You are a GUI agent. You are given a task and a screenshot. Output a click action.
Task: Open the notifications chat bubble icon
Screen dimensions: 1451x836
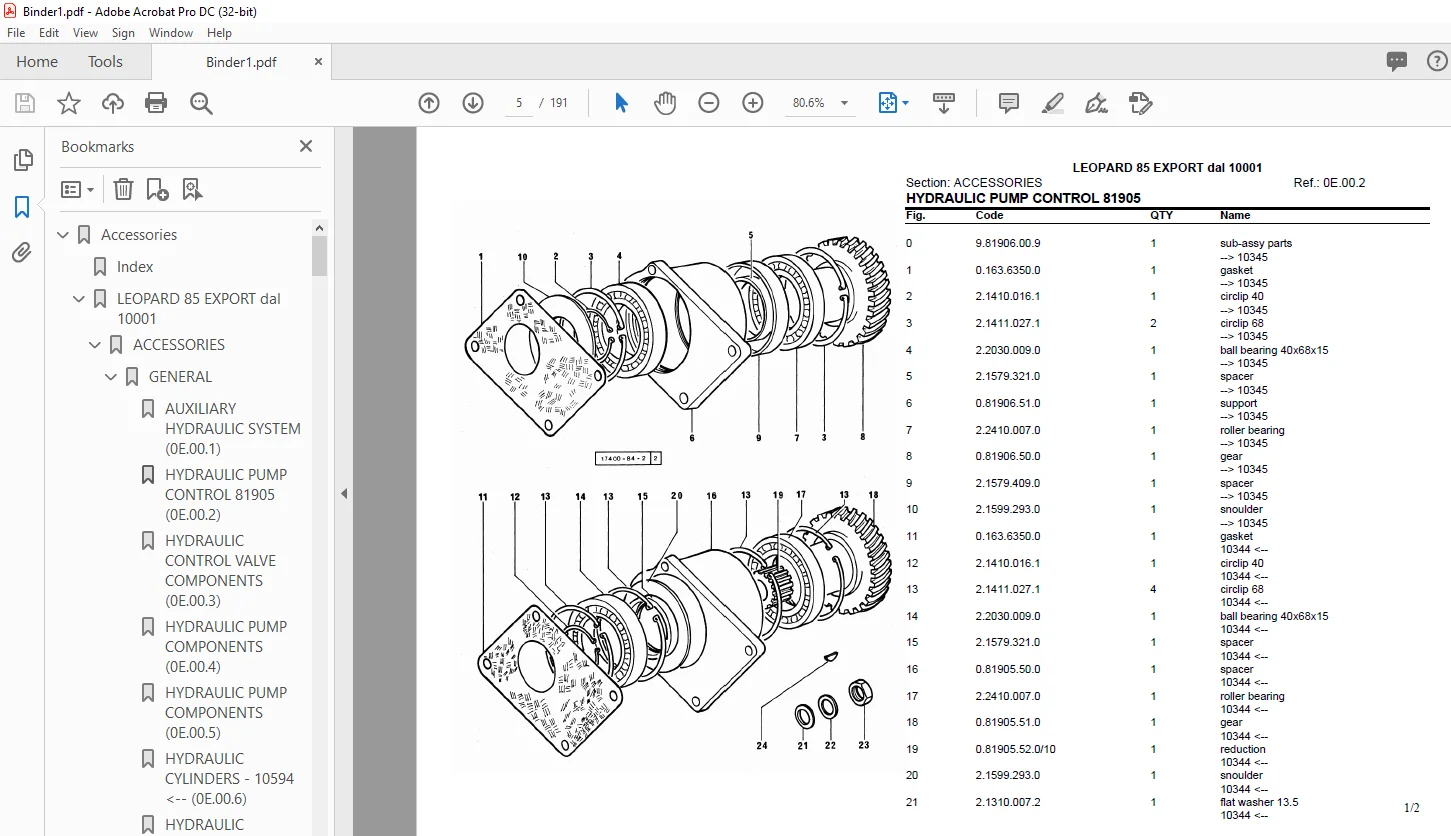coord(1397,62)
